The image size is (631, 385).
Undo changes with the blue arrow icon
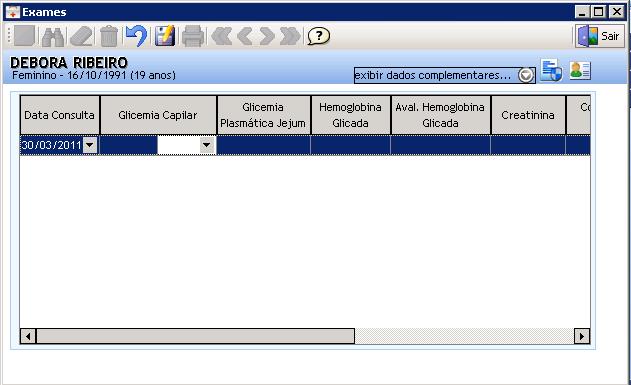(x=136, y=36)
